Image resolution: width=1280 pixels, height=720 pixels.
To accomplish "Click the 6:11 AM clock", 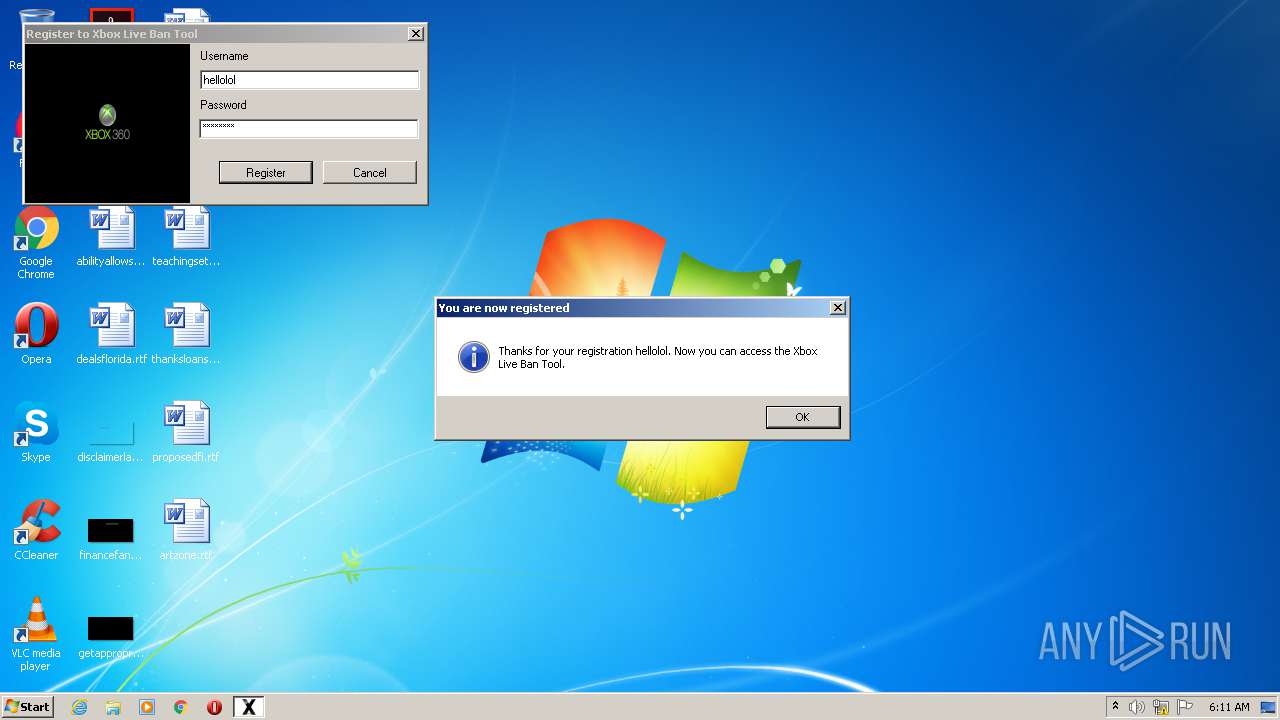I will click(x=1229, y=707).
